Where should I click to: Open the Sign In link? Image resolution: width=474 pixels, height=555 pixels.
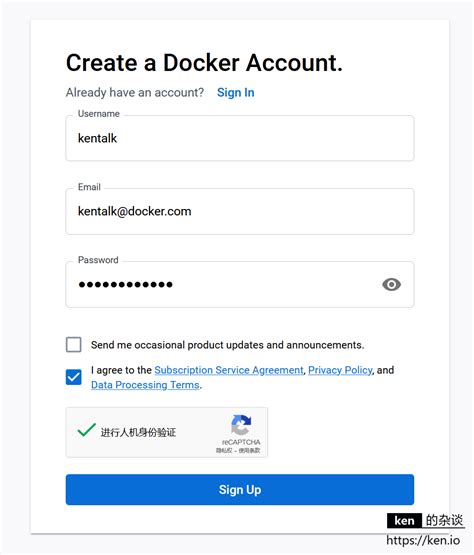click(x=236, y=92)
